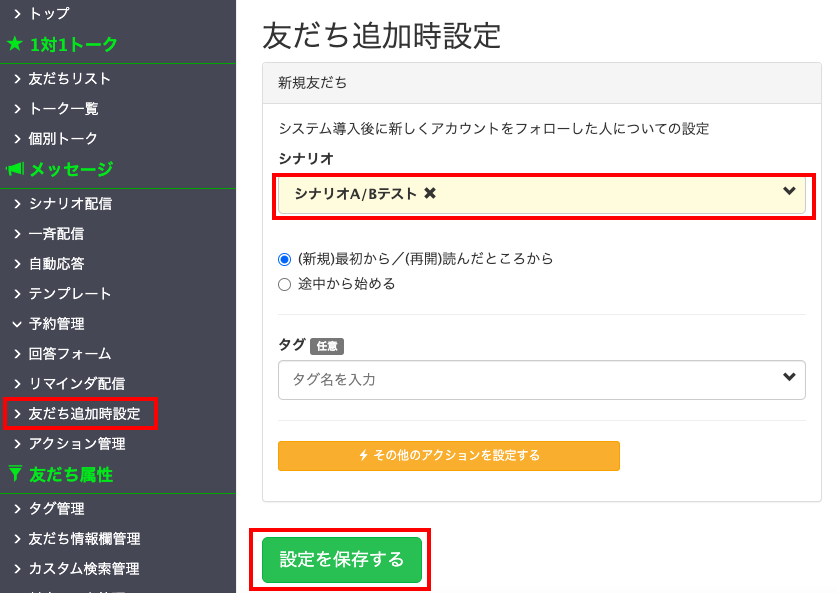The image size is (837, 593).
Task: Click the megaphone icon beside メッセージ
Action: (x=16, y=169)
